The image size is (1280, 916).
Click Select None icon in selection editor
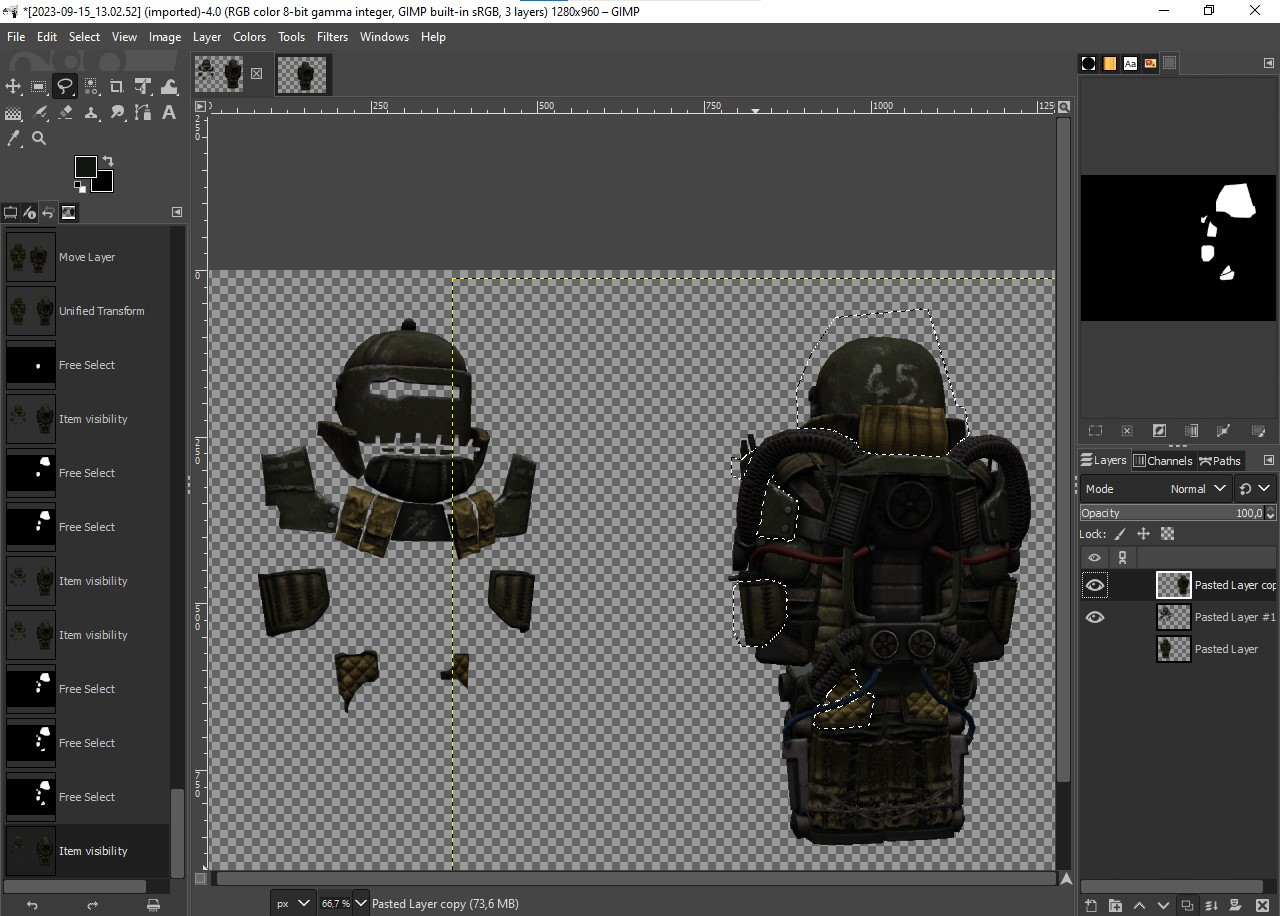coord(1127,431)
